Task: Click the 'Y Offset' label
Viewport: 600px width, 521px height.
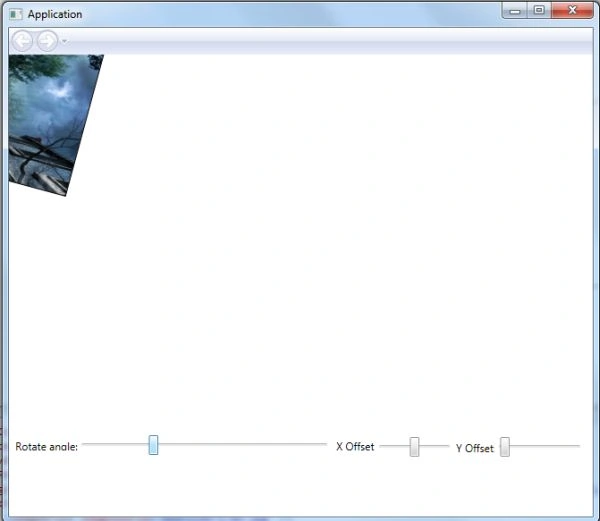Action: point(475,448)
